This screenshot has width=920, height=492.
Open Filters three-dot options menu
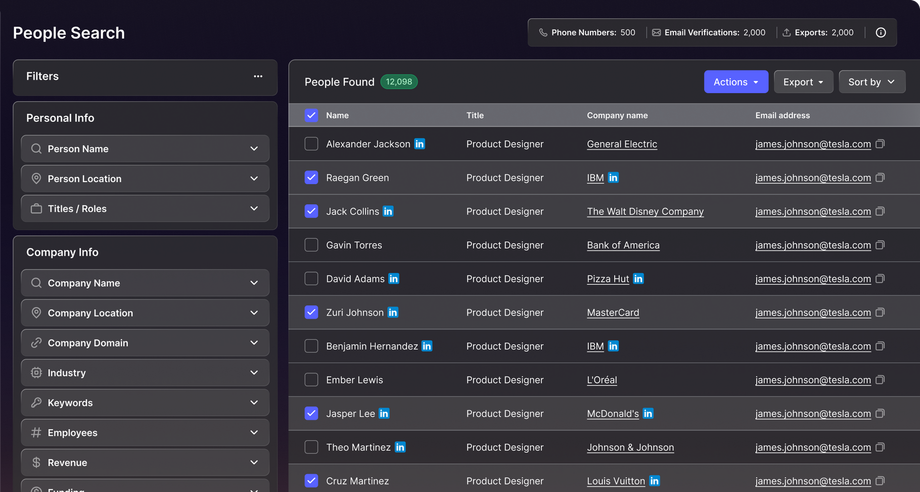pos(258,76)
